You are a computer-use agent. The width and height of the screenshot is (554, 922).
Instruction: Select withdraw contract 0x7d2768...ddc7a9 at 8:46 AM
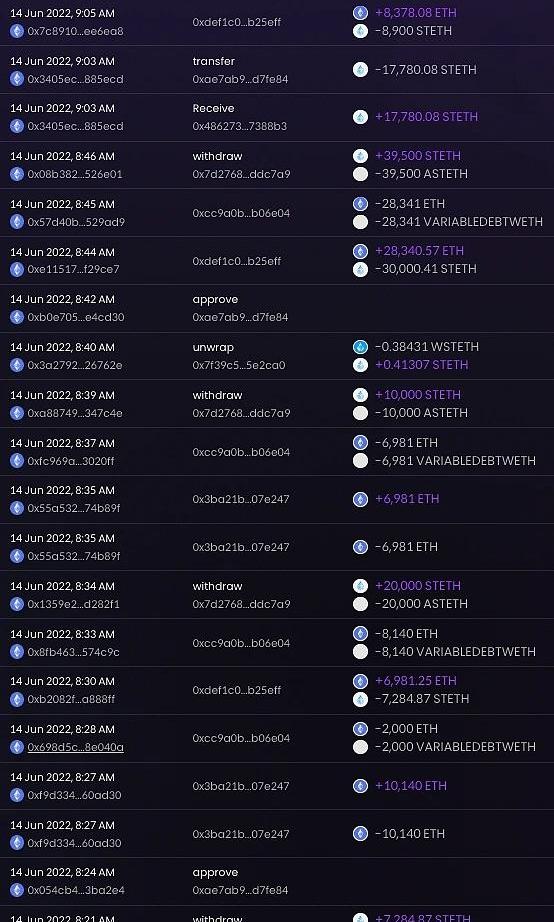click(241, 175)
